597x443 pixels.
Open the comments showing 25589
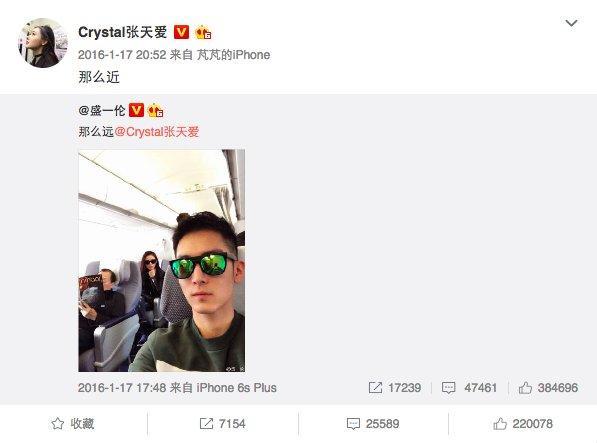(x=373, y=424)
